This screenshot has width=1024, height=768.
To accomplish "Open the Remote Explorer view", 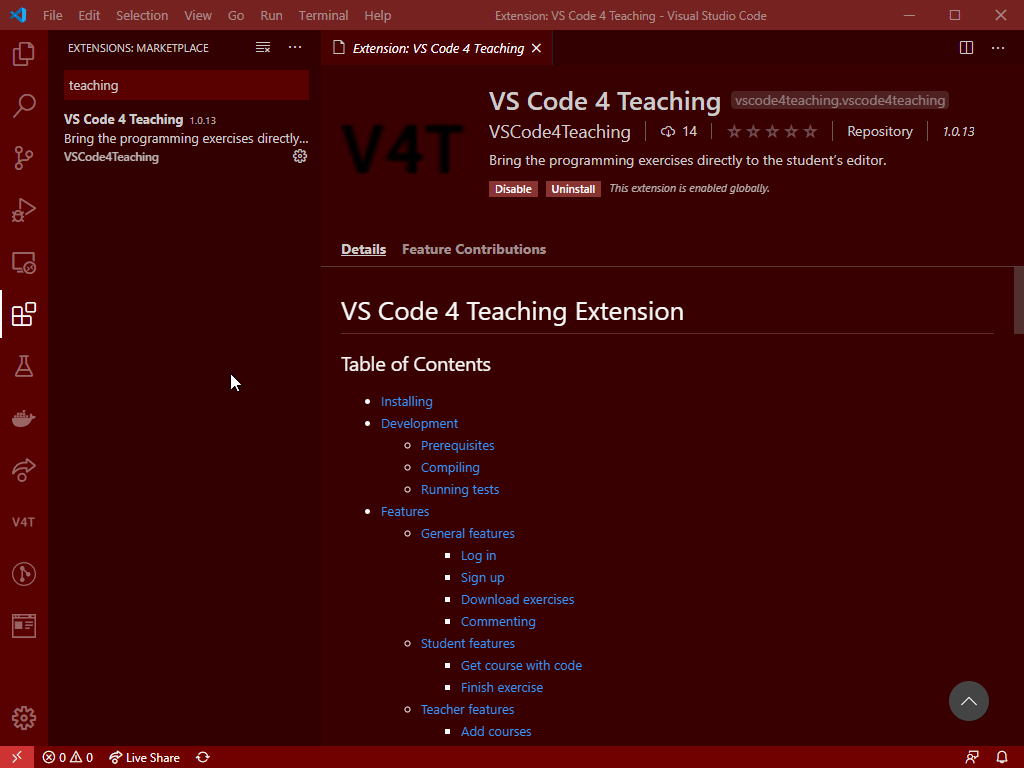I will 24,263.
